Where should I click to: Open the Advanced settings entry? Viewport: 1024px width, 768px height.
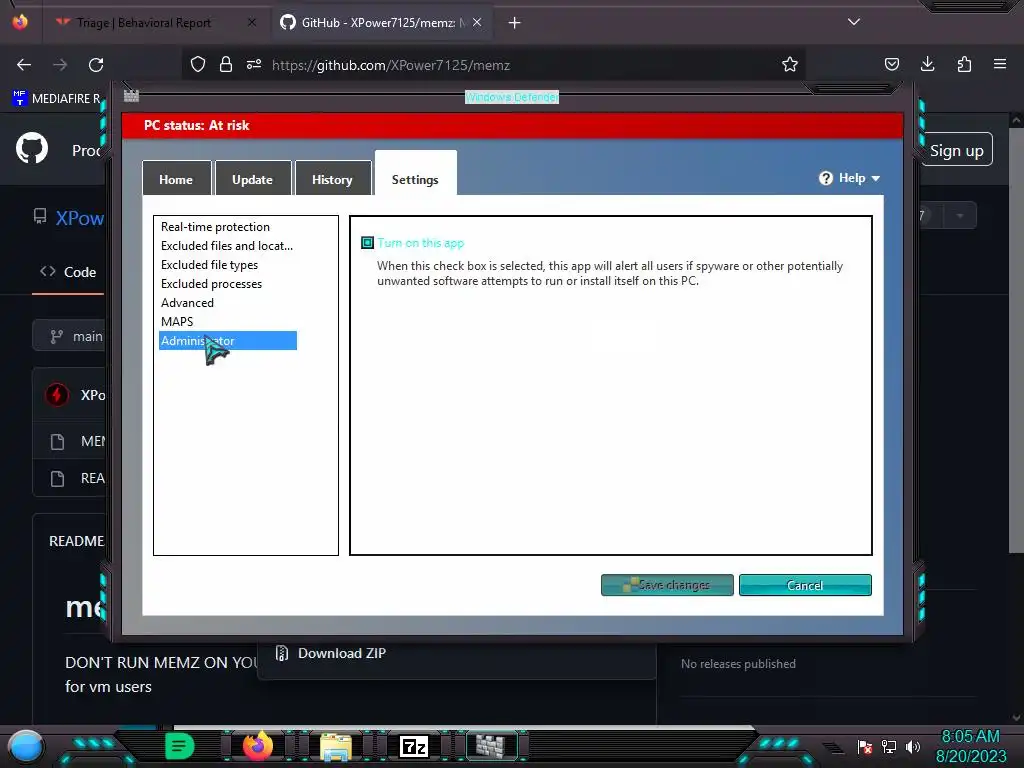(x=187, y=302)
